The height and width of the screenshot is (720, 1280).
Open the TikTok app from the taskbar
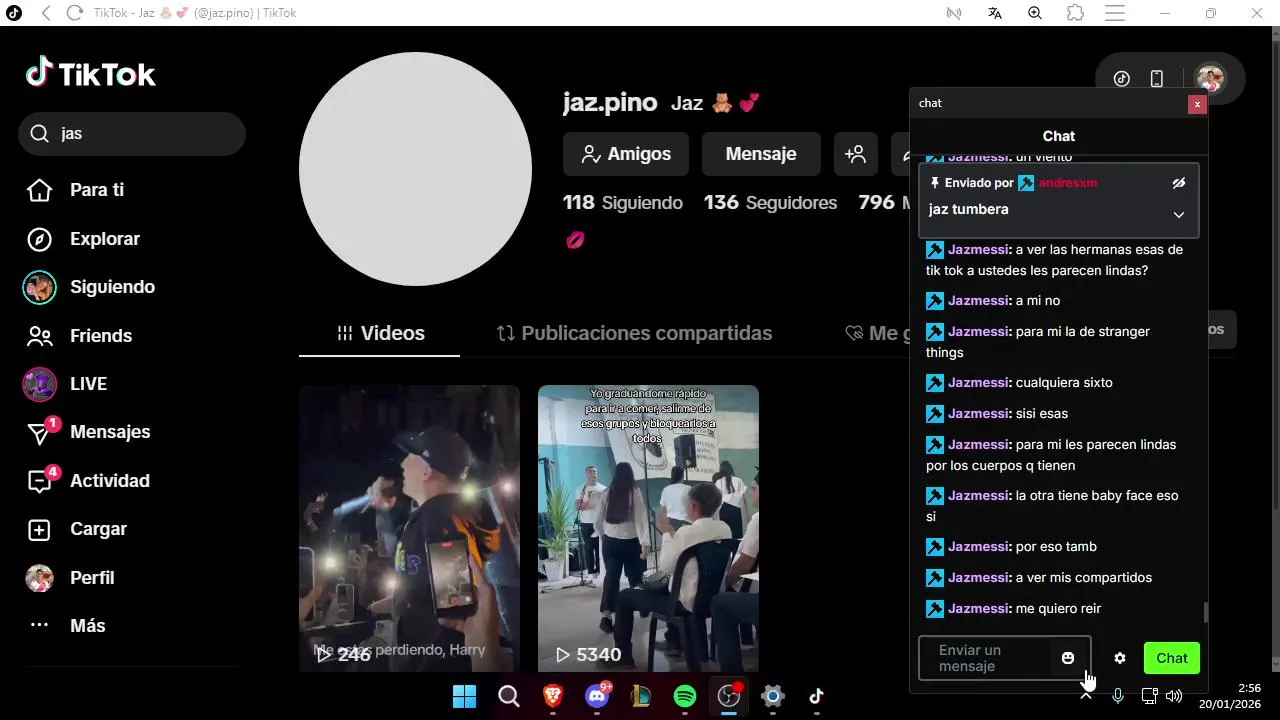pos(817,696)
